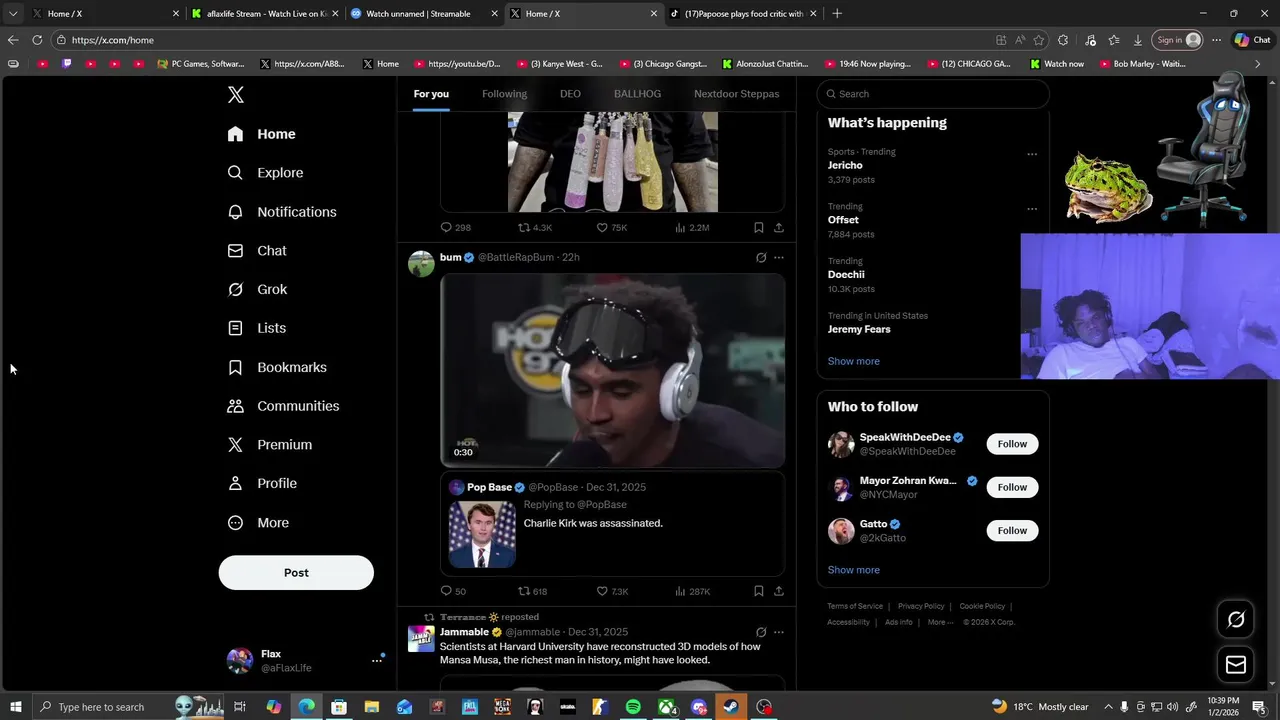
Task: Open more options on Jammable post
Action: point(779,632)
